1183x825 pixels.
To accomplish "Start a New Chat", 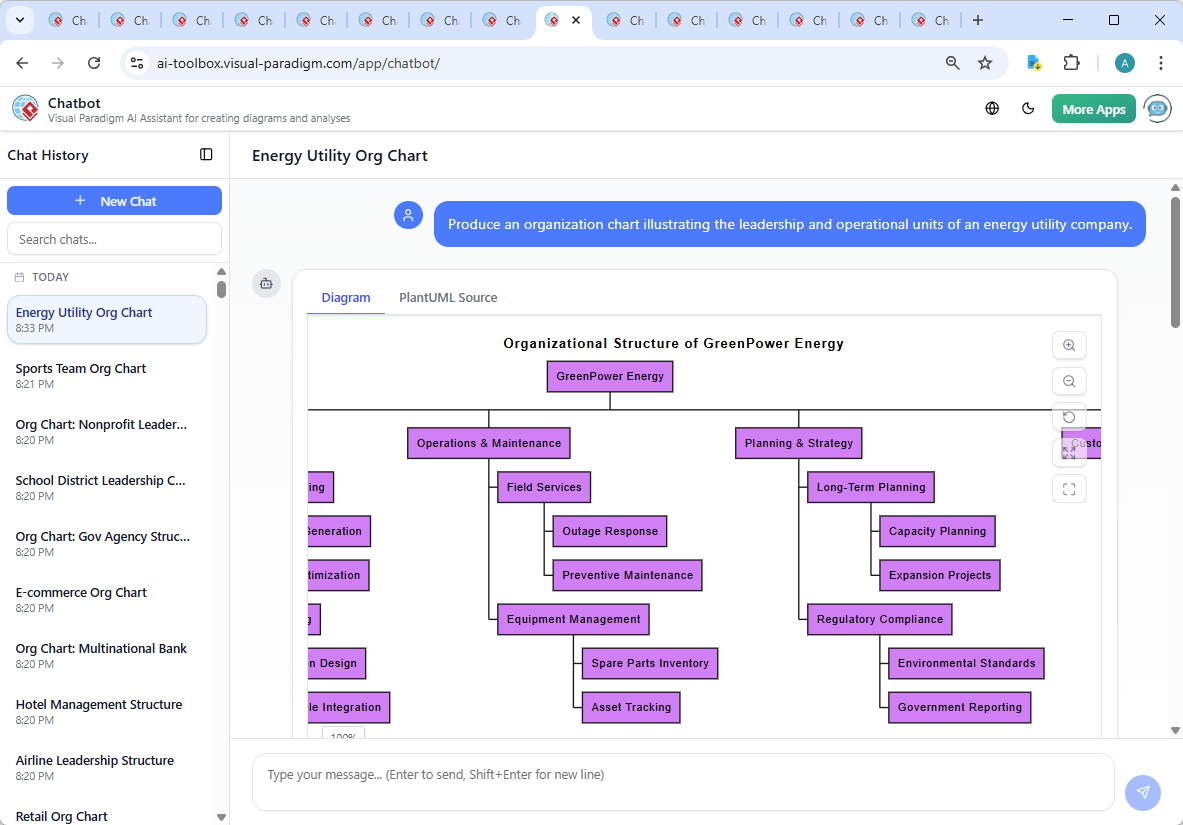I will tap(114, 200).
